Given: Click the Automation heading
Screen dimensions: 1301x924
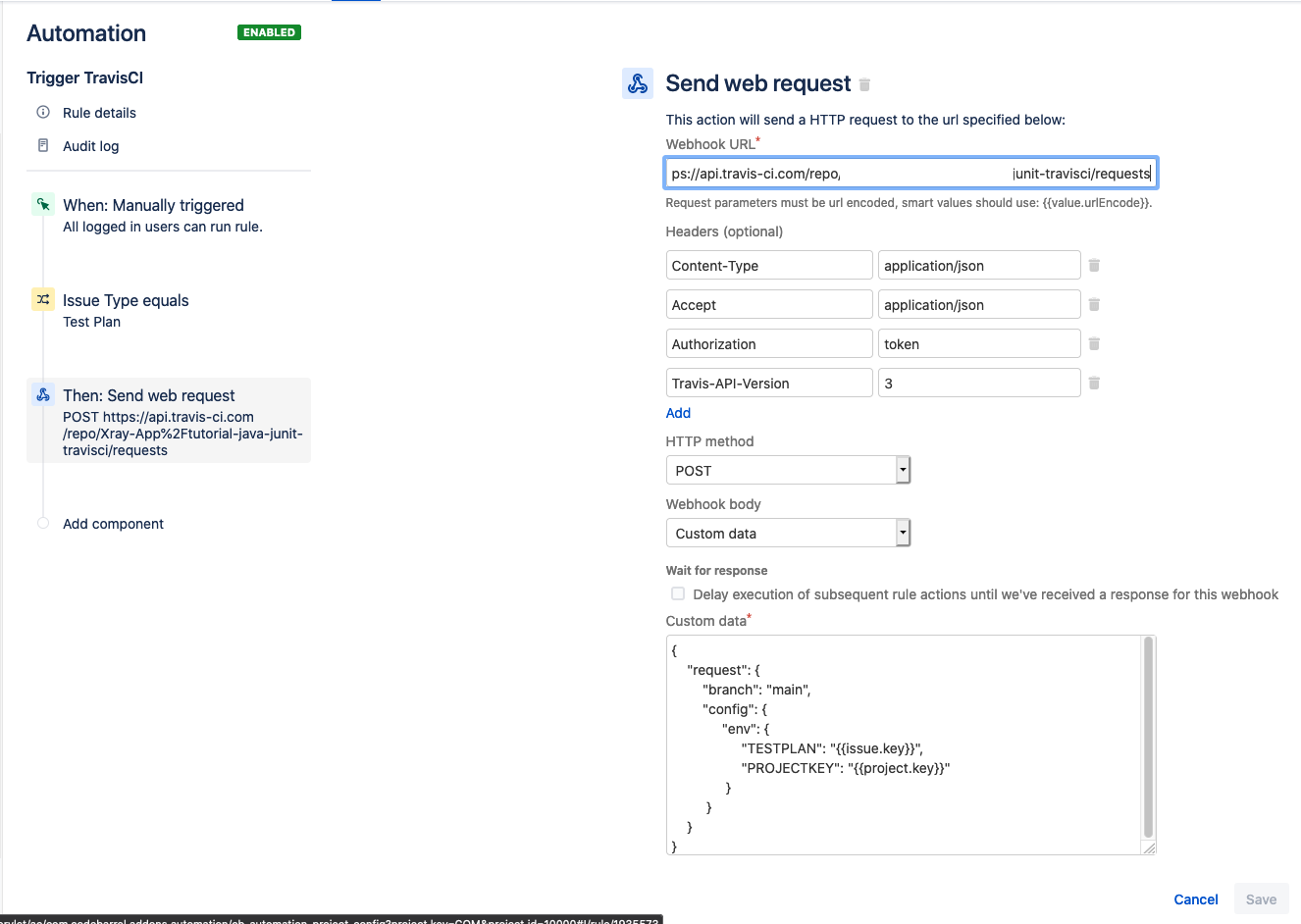Looking at the screenshot, I should click(86, 33).
